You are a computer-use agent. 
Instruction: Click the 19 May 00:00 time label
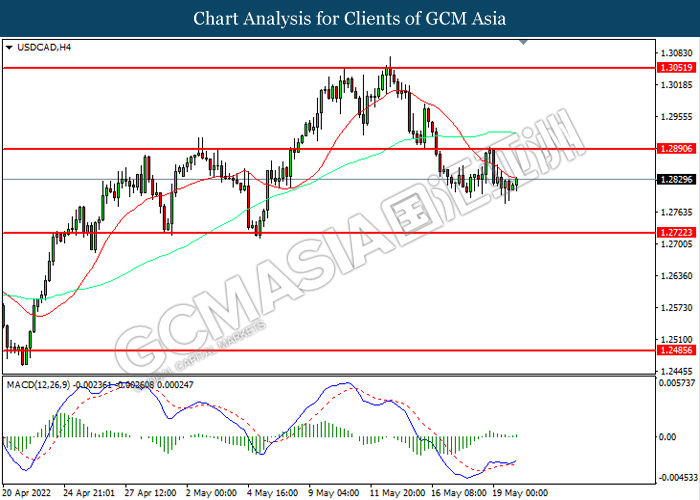tap(520, 493)
